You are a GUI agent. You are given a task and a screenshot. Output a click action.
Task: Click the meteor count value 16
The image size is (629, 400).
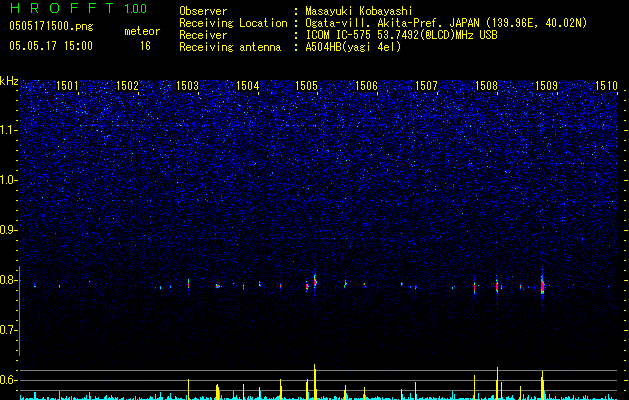click(145, 46)
